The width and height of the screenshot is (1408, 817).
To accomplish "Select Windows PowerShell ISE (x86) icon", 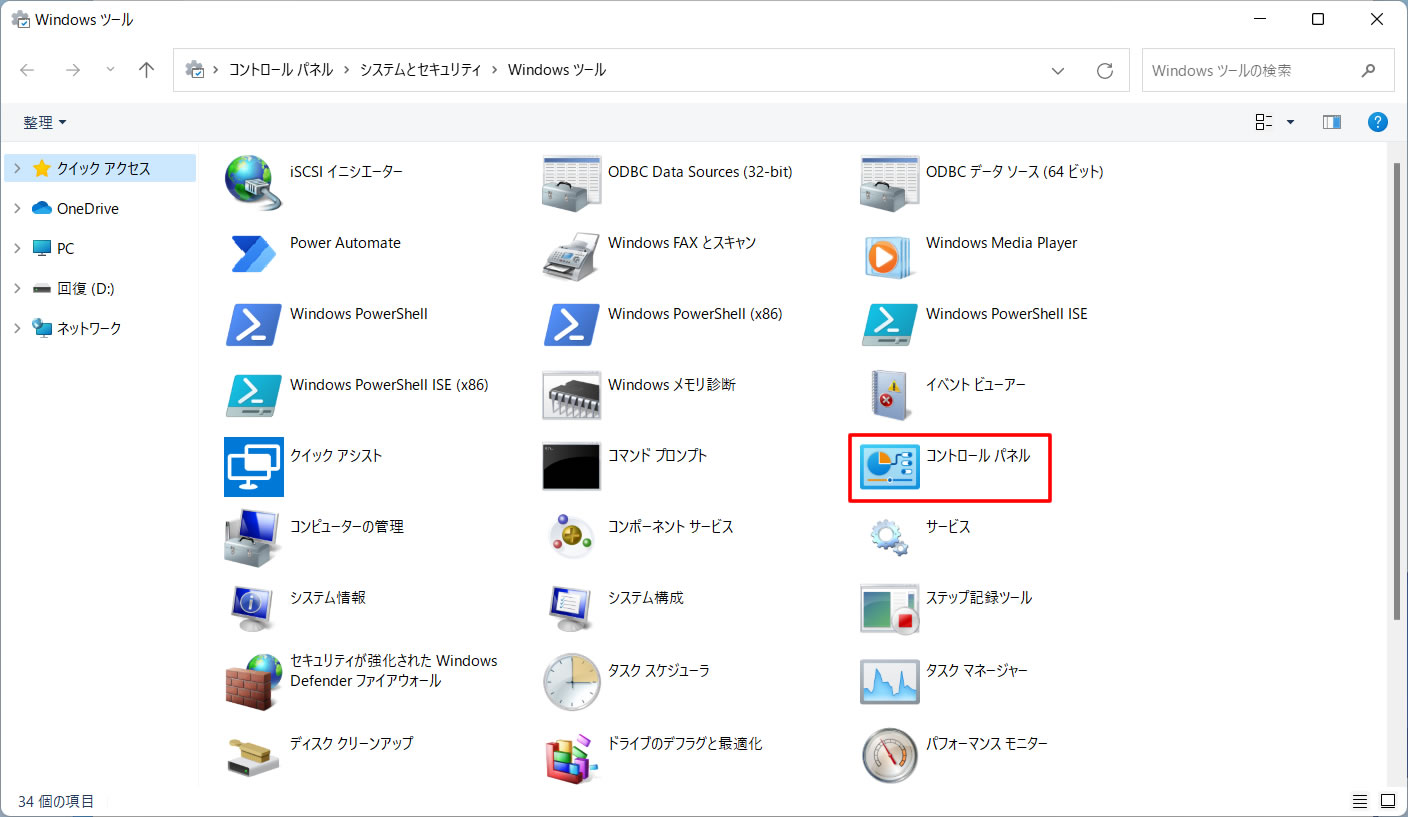I will tap(253, 396).
